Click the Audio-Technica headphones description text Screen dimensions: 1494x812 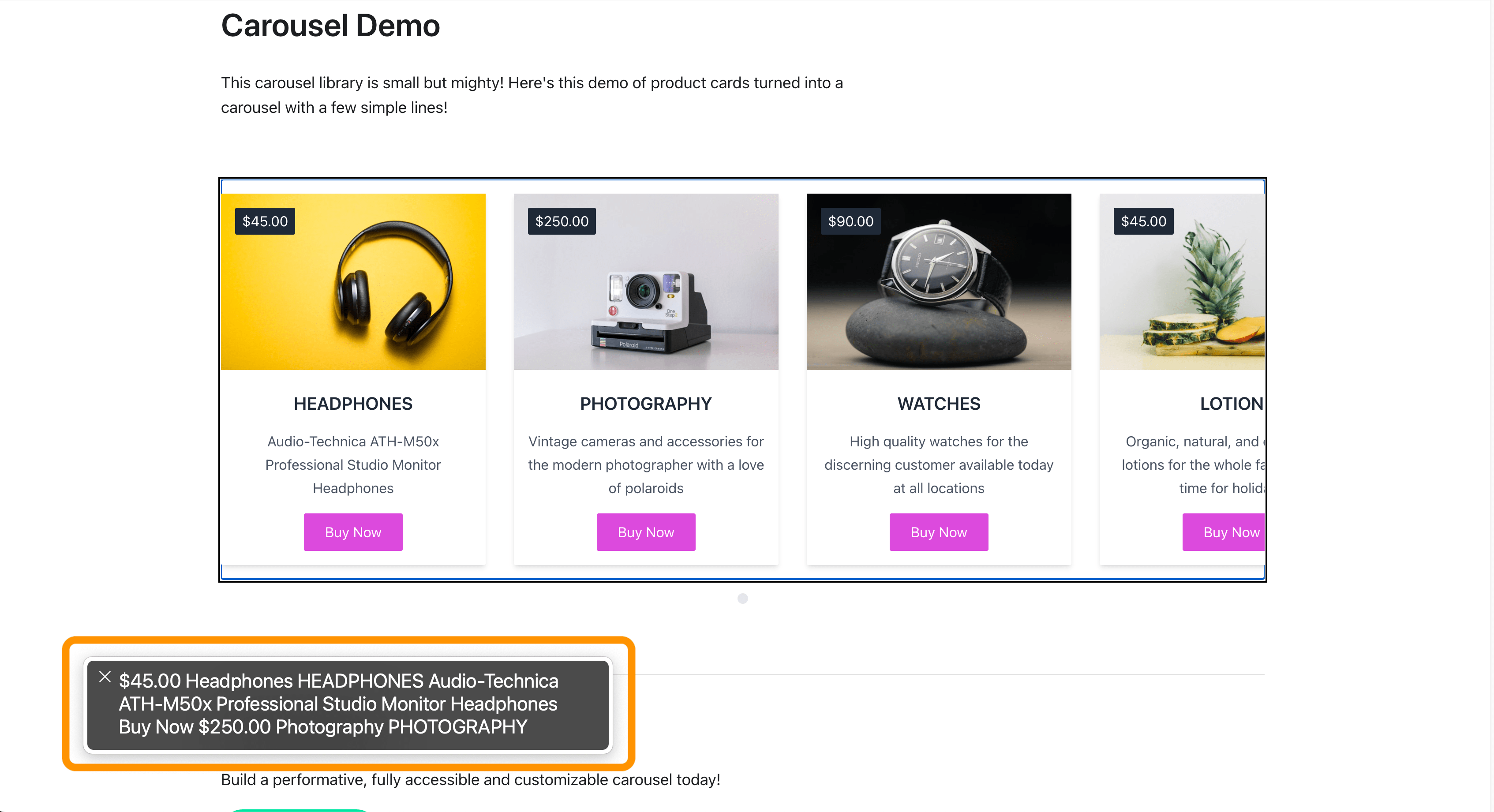(x=352, y=464)
